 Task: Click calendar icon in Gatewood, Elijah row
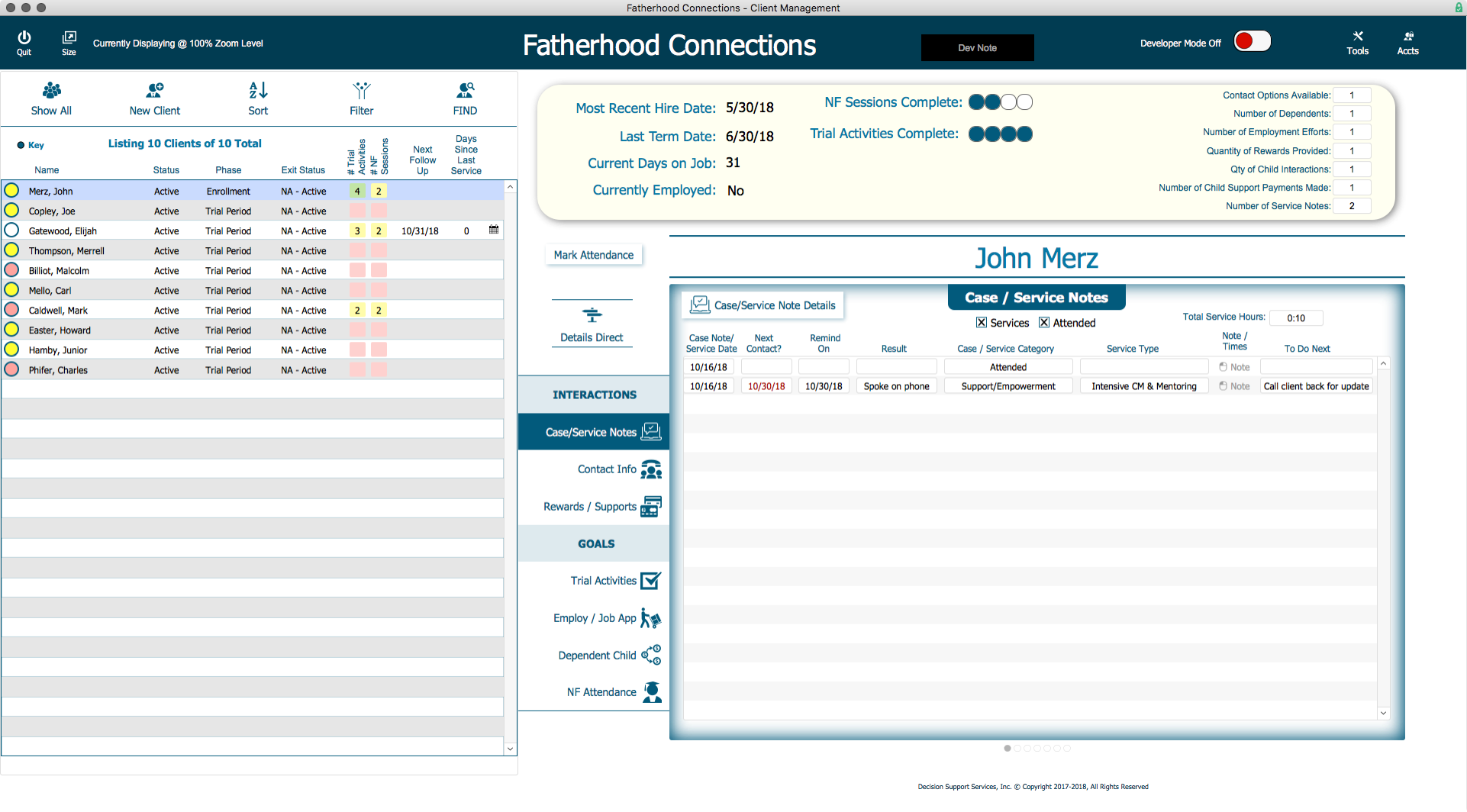(494, 230)
